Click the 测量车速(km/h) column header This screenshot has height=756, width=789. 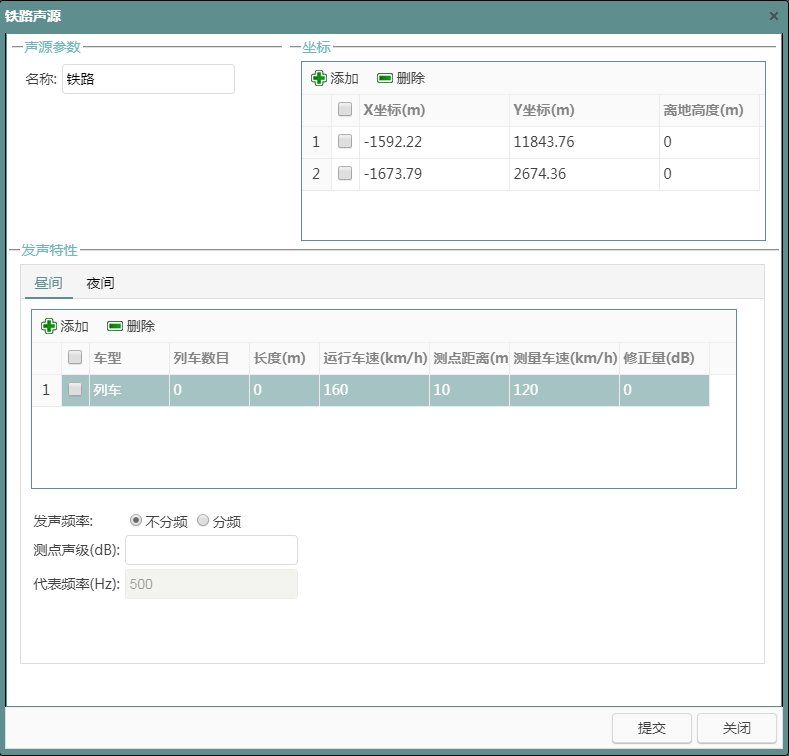[x=565, y=358]
